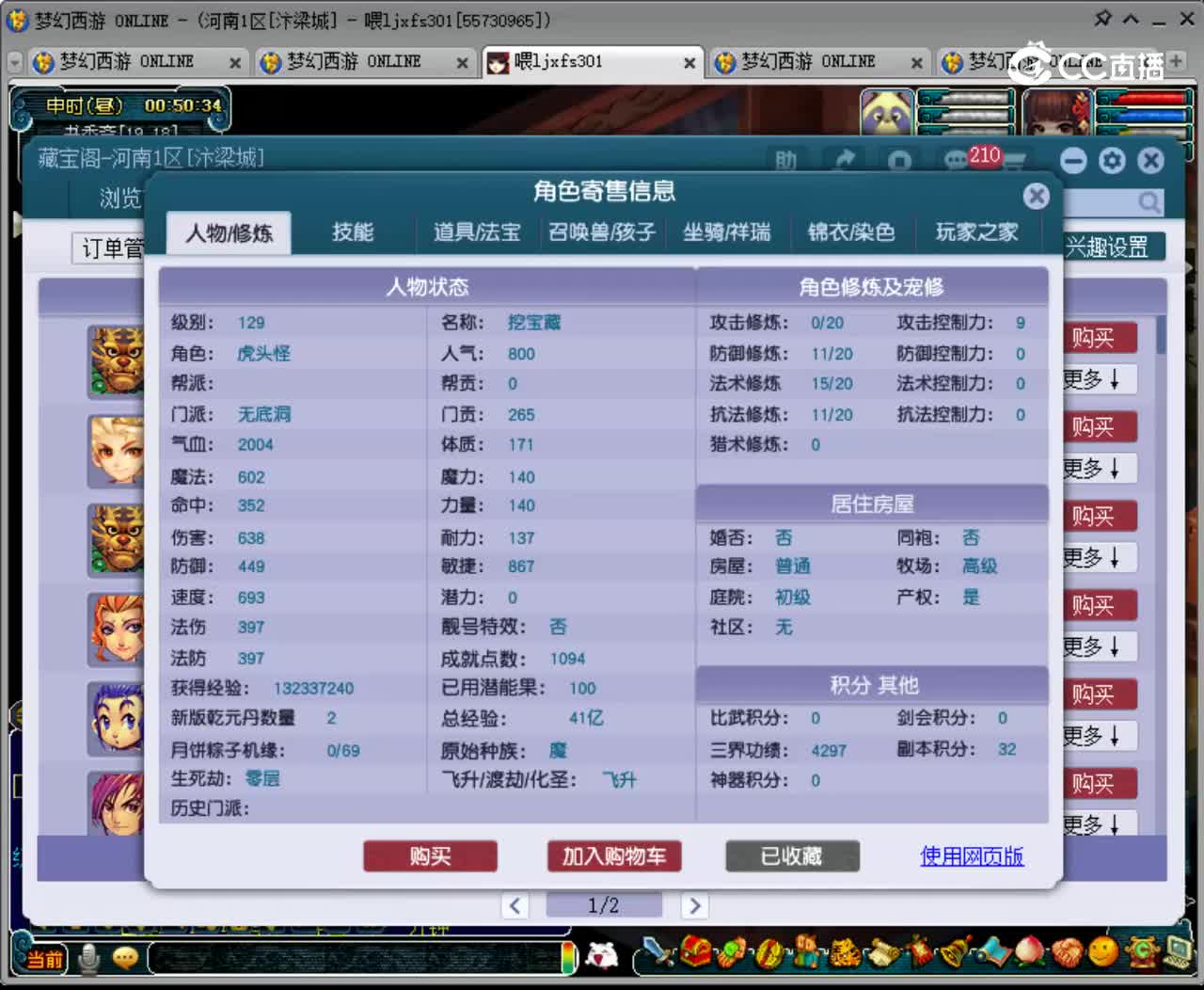This screenshot has height=990, width=1204.
Task: Expand the third 更多 dropdown in background list
Action: [1099, 558]
